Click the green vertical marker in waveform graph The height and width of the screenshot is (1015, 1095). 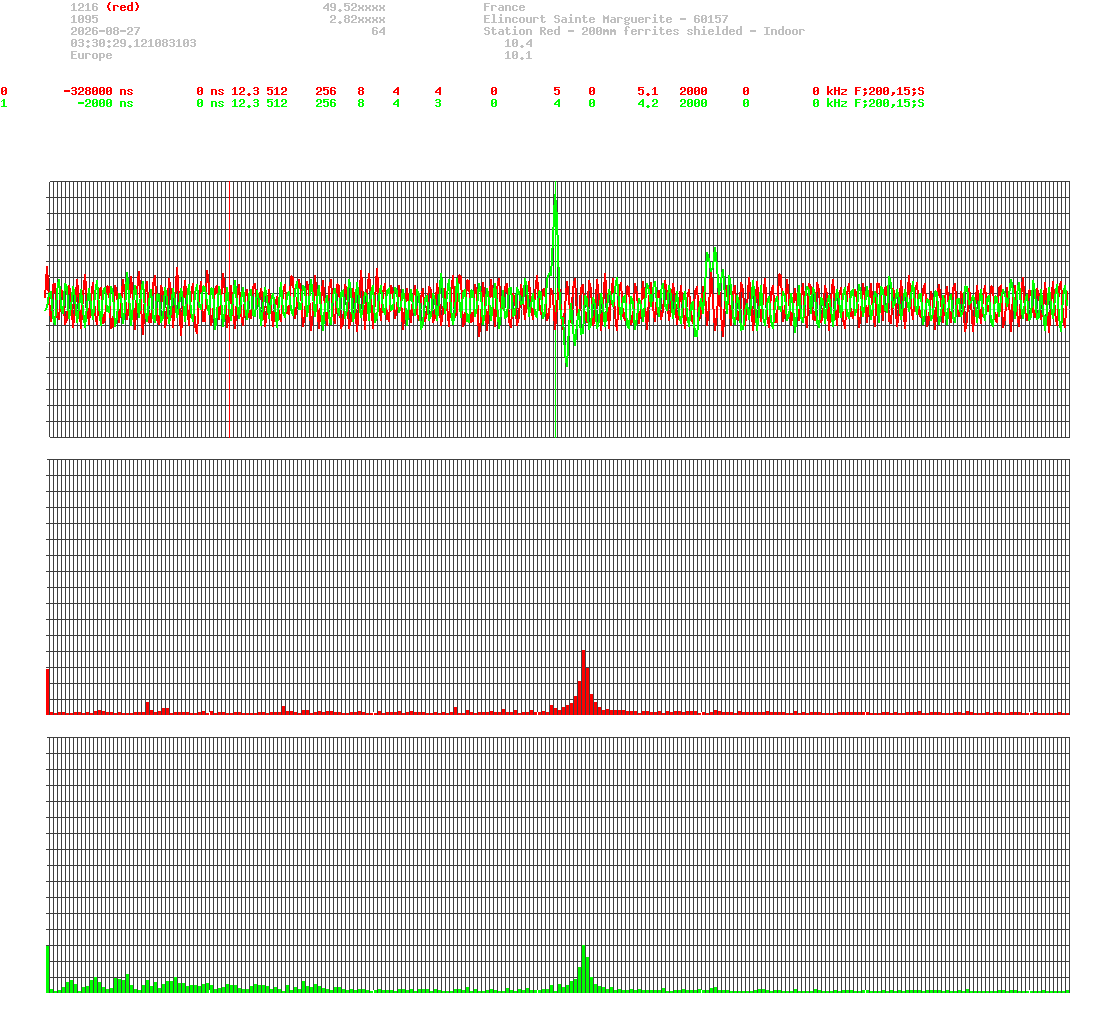[x=554, y=309]
